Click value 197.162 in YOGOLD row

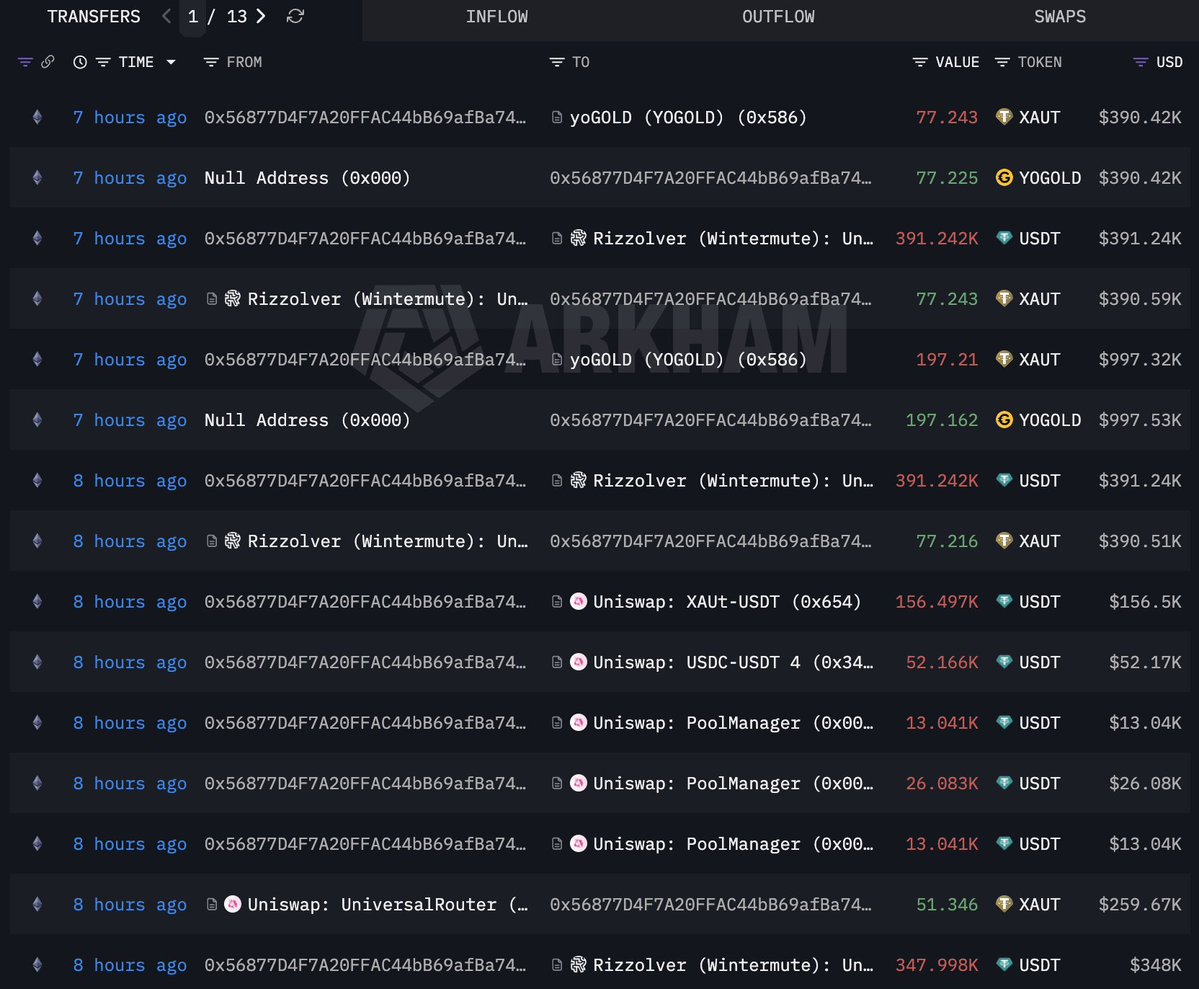click(x=941, y=420)
